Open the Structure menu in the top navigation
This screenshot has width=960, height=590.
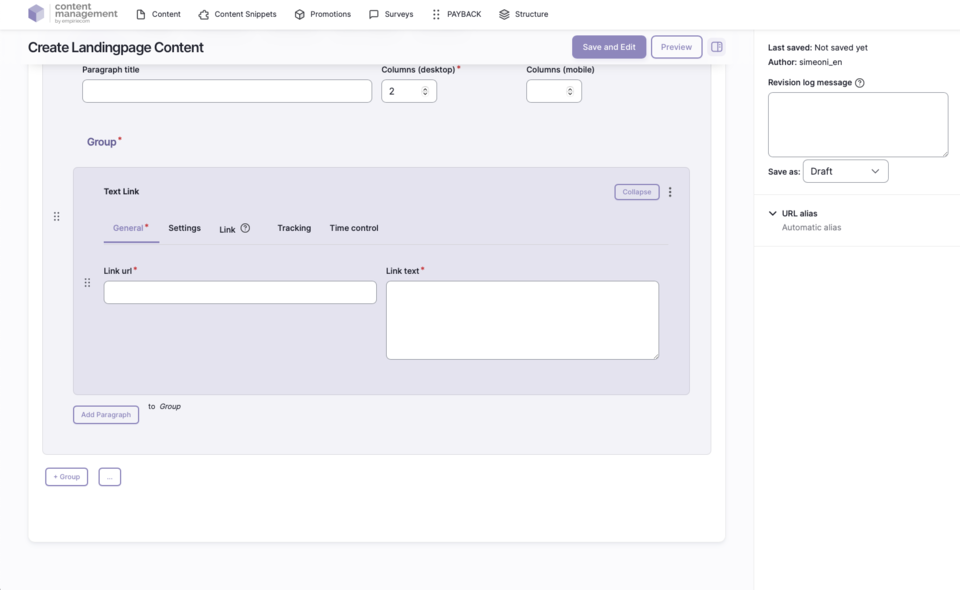(x=523, y=15)
